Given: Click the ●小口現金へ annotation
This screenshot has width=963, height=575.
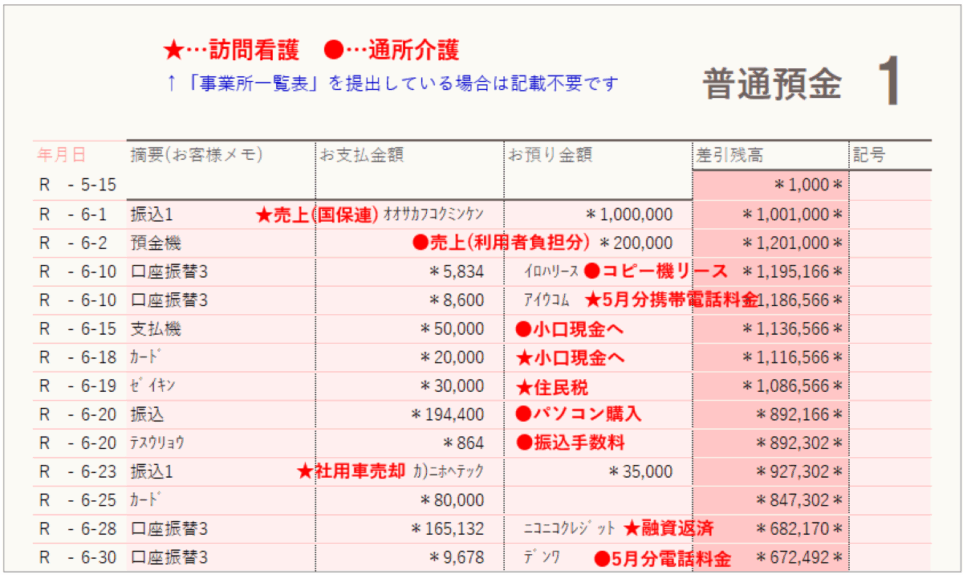Looking at the screenshot, I should click(569, 329).
